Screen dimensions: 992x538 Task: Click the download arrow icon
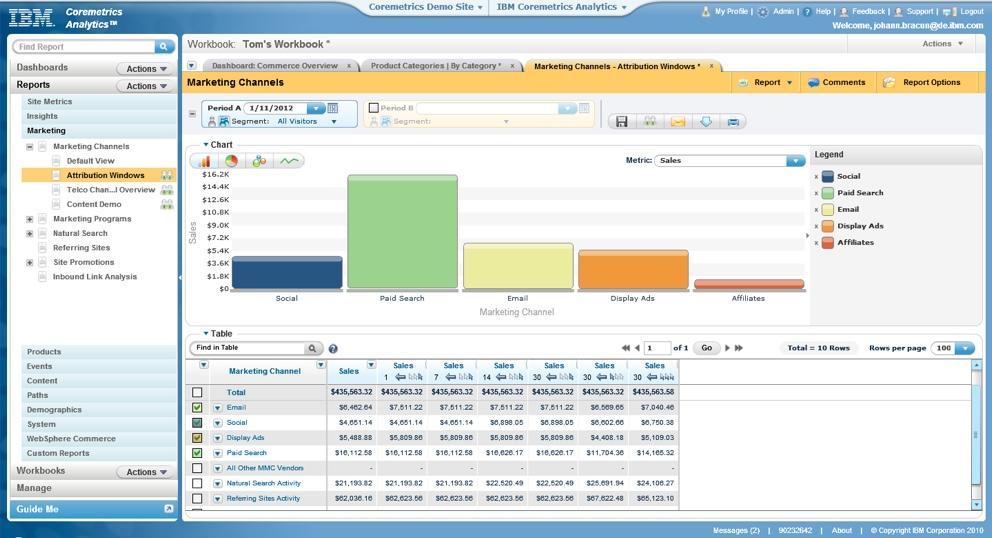coord(706,122)
